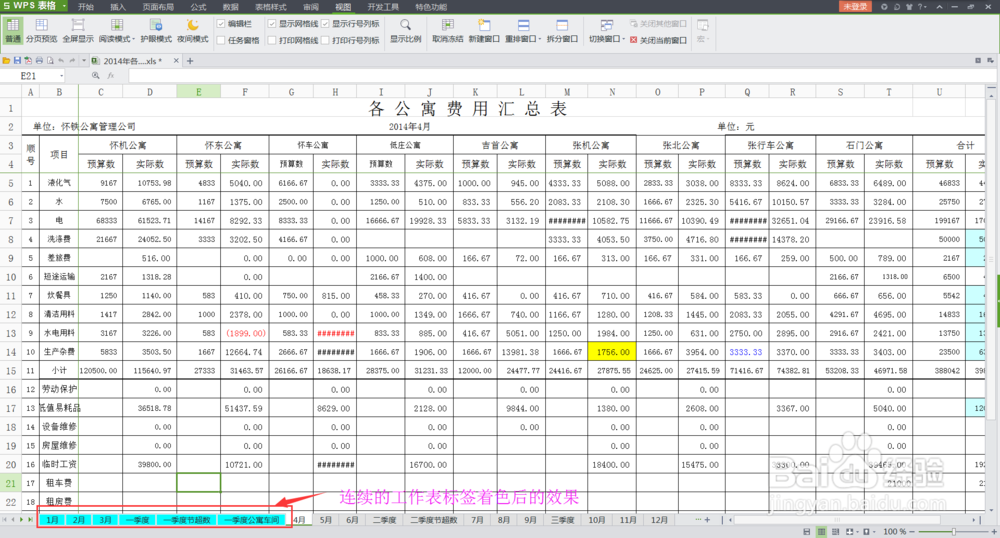Image resolution: width=1000 pixels, height=538 pixels.
Task: Click the print icon in quick toolbar
Action: [39, 61]
